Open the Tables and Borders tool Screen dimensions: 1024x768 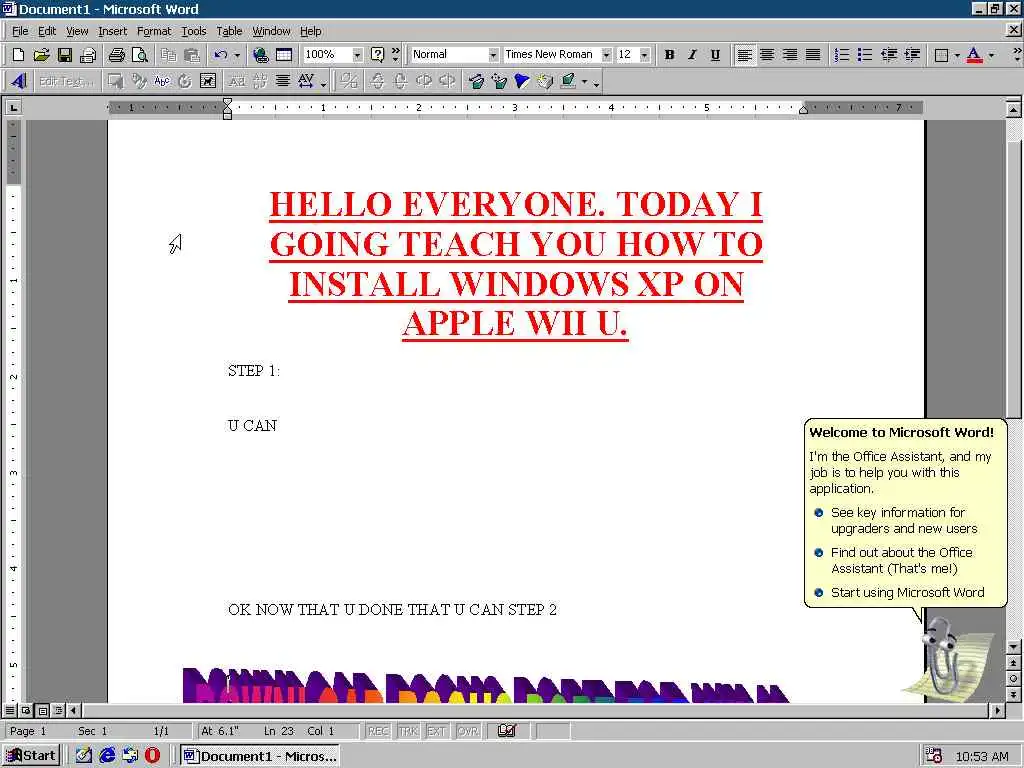pyautogui.click(x=283, y=55)
